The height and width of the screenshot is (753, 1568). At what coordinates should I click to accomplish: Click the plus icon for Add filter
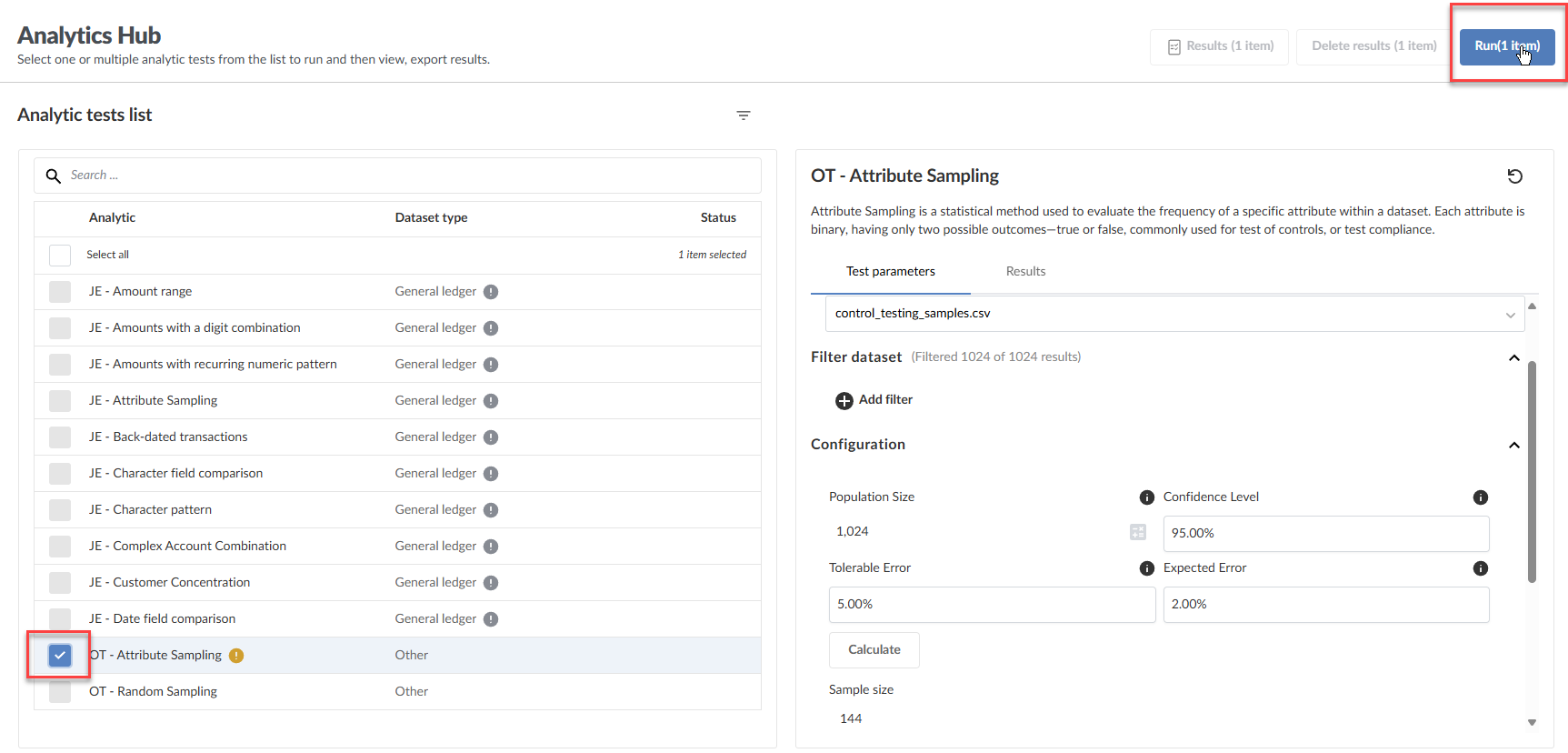[844, 401]
